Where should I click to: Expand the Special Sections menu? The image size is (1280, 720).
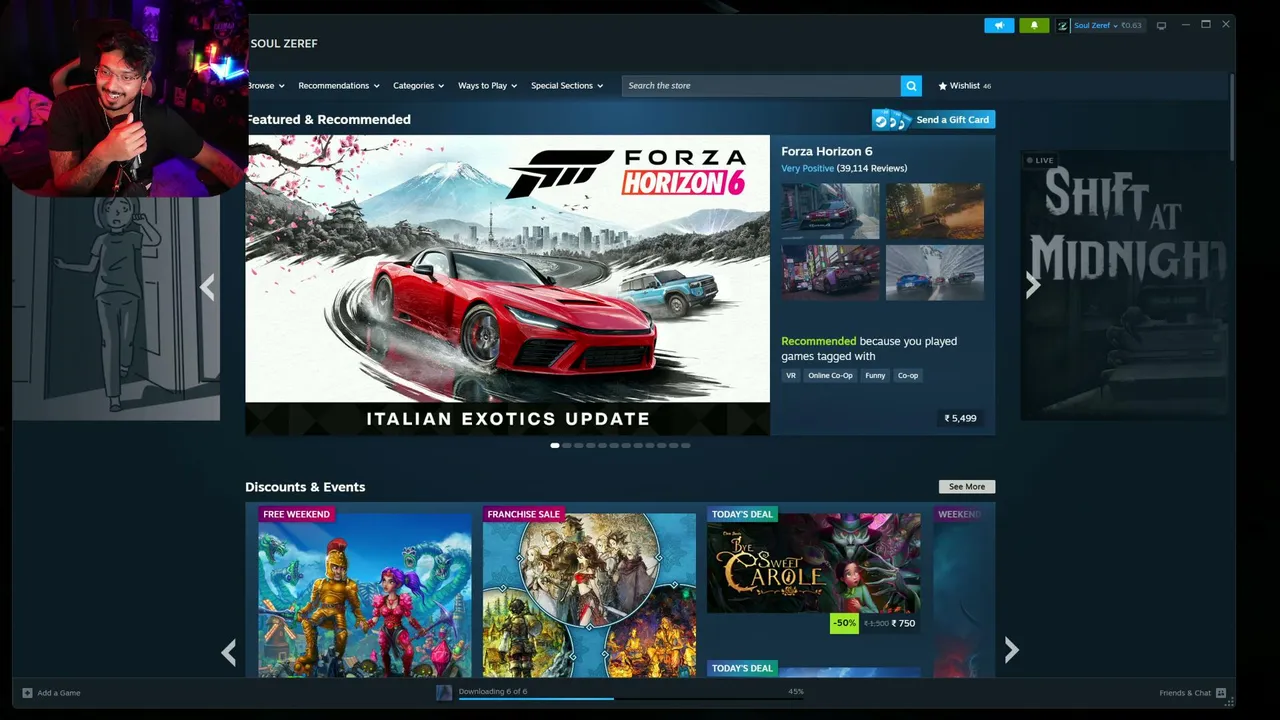click(567, 86)
